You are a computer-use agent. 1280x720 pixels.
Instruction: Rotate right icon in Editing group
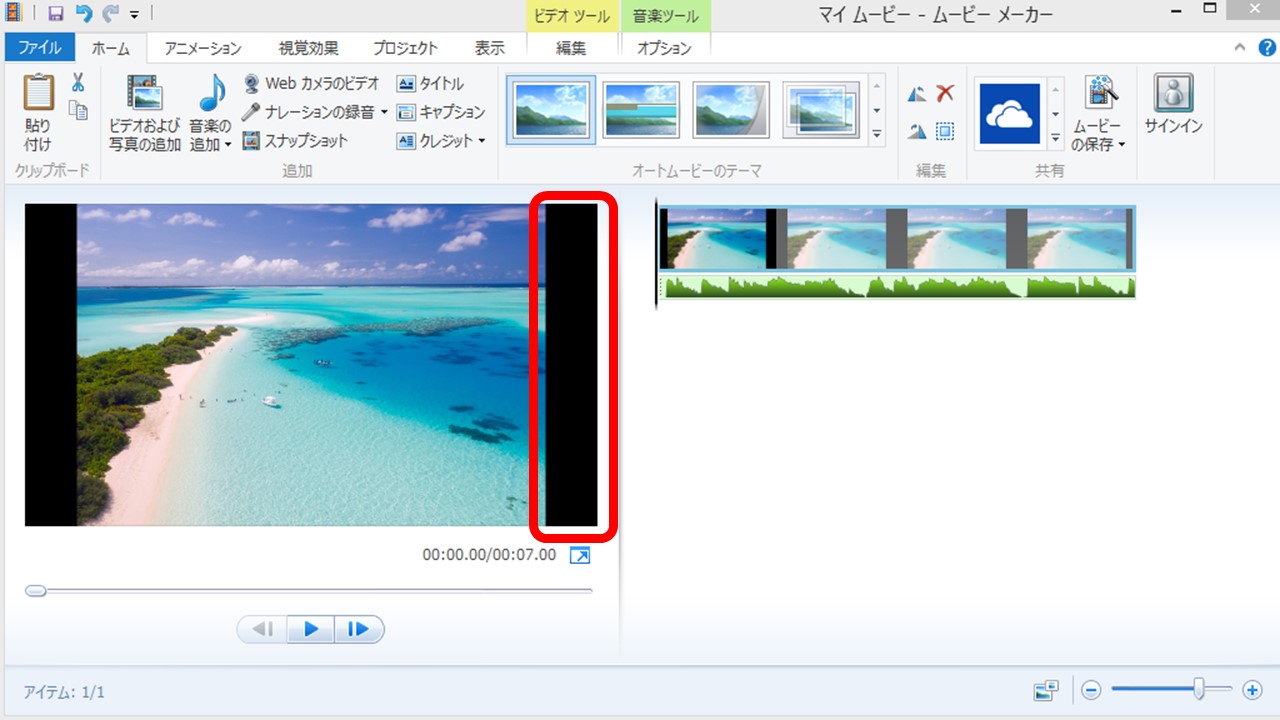pos(917,132)
